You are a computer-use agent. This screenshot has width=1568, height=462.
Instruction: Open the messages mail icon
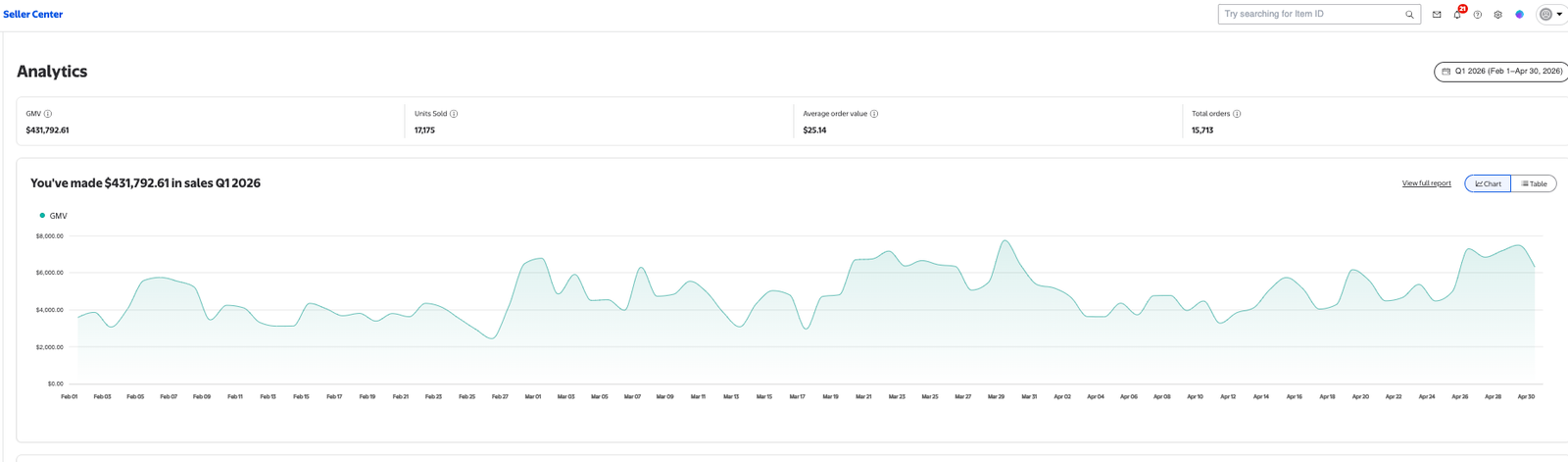pyautogui.click(x=1437, y=15)
